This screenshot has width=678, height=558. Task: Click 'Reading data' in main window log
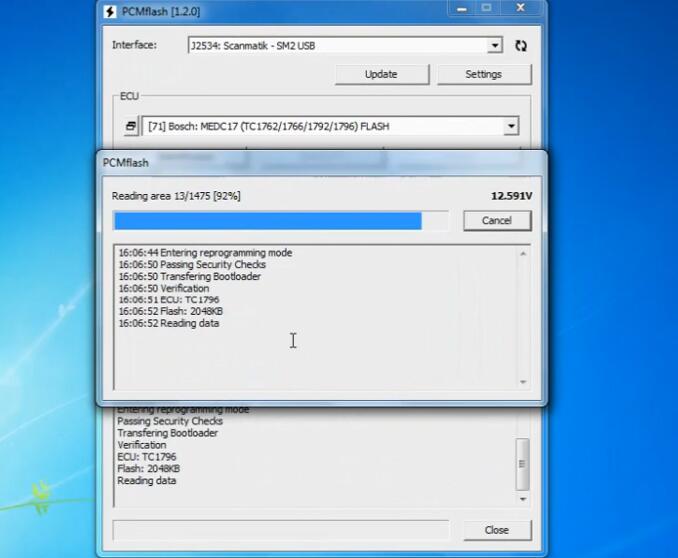pos(147,481)
